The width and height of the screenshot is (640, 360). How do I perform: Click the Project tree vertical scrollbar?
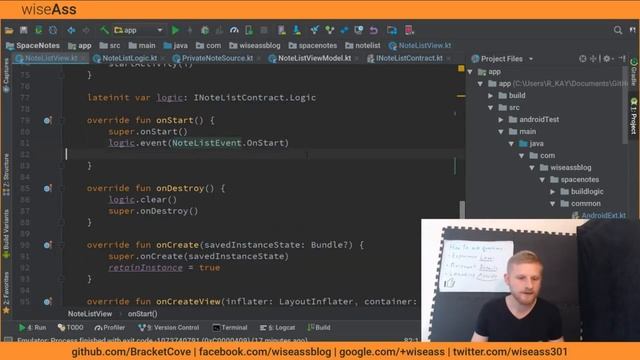[x=624, y=105]
